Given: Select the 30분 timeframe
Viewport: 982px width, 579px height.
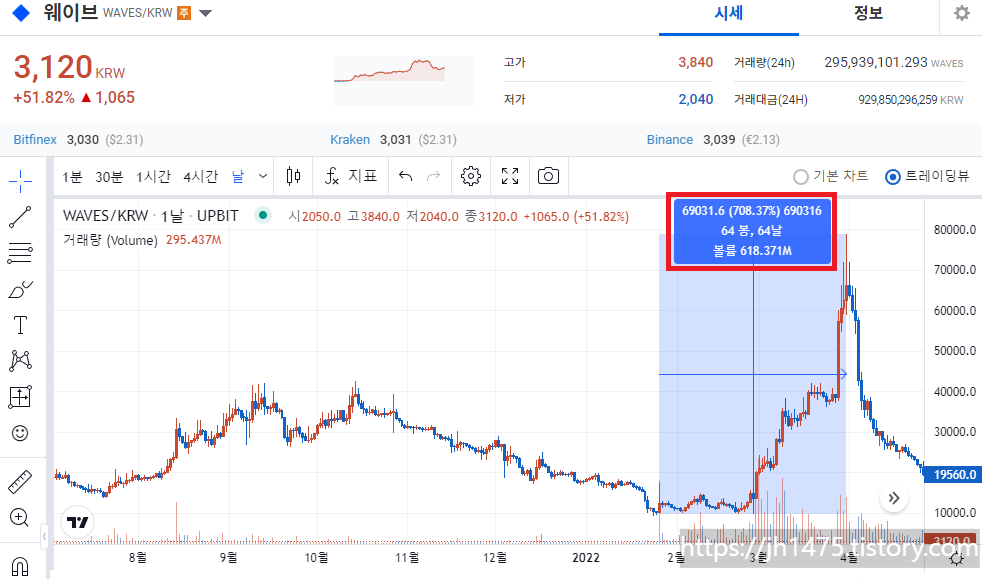Looking at the screenshot, I should click(x=109, y=177).
